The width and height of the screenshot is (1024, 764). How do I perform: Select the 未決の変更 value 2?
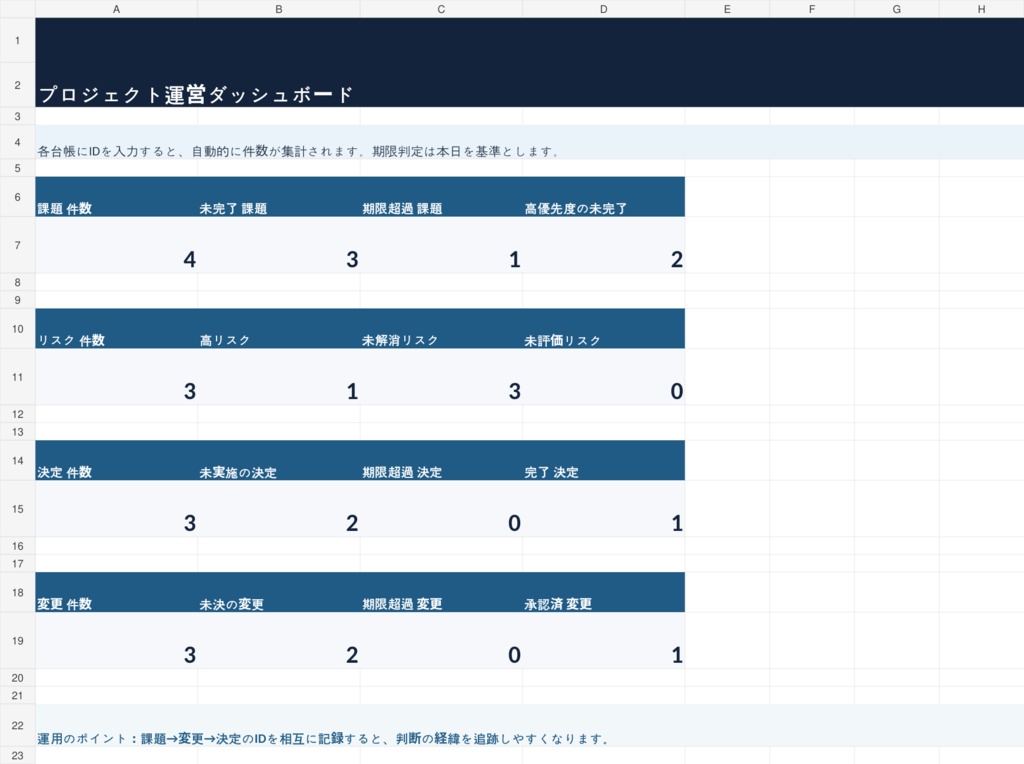tap(279, 641)
